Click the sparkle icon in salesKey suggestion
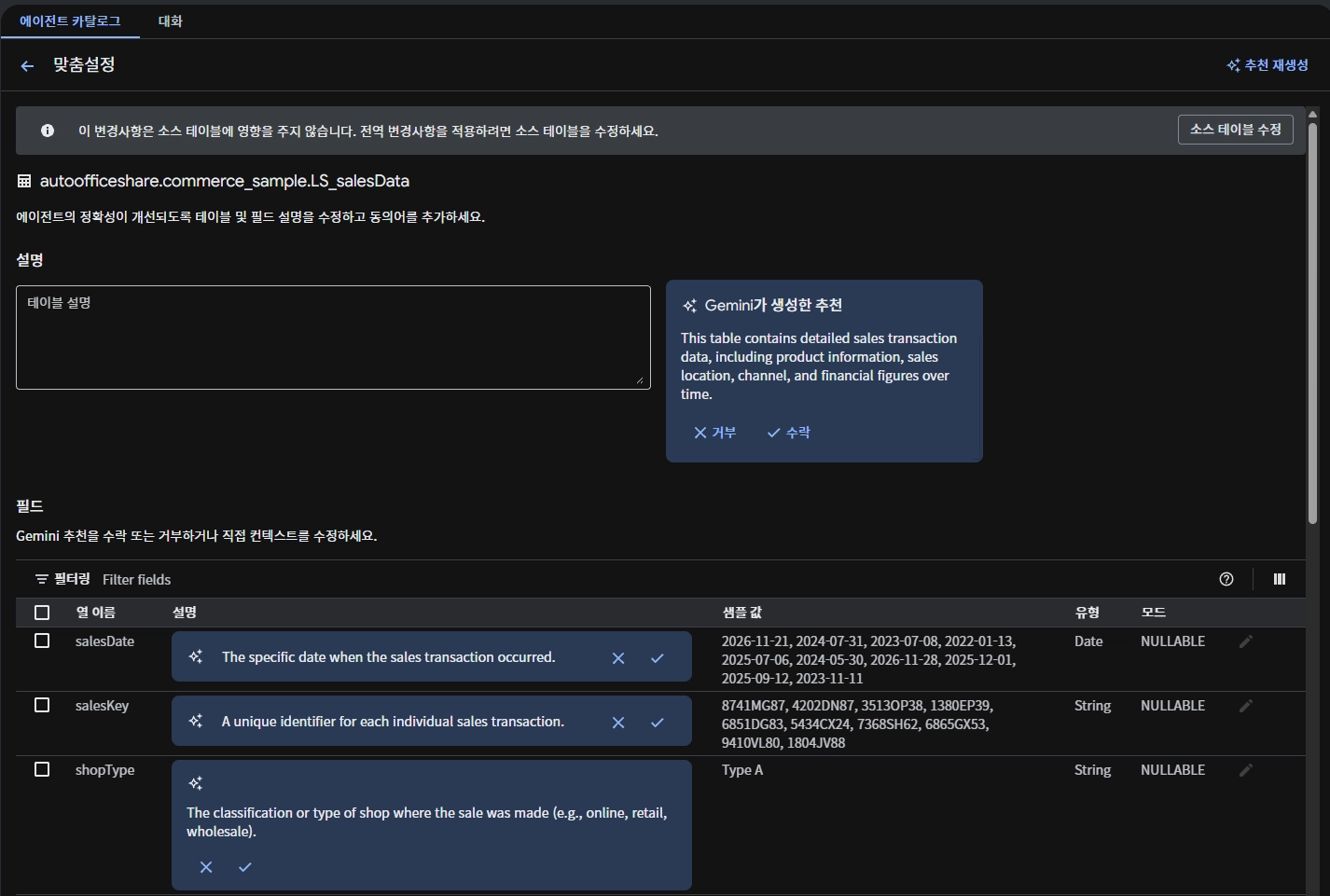Image resolution: width=1330 pixels, height=896 pixels. click(196, 722)
